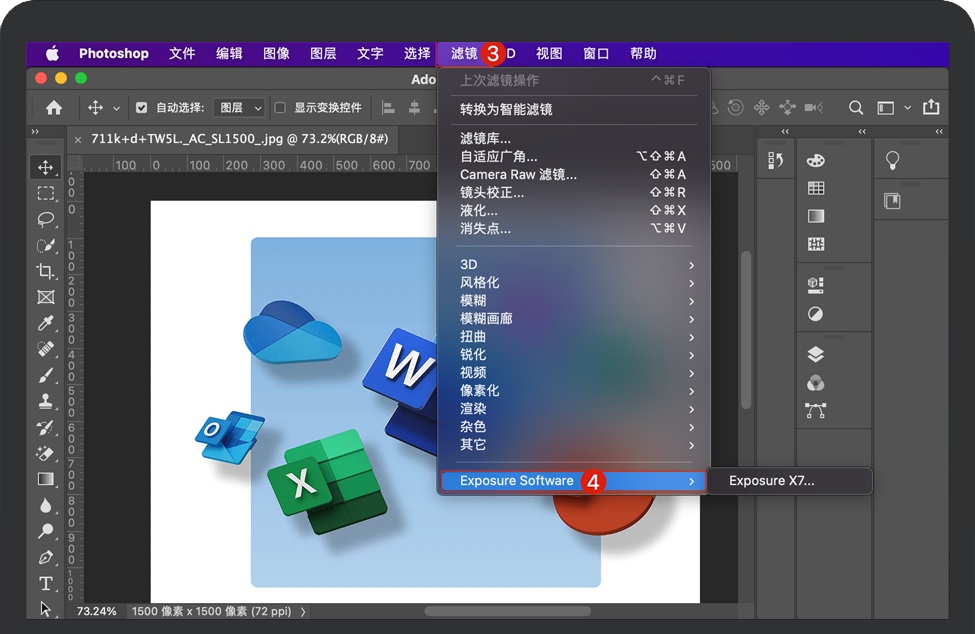Screen dimensions: 975x634
Task: Select the Crop tool
Action: pyautogui.click(x=45, y=271)
